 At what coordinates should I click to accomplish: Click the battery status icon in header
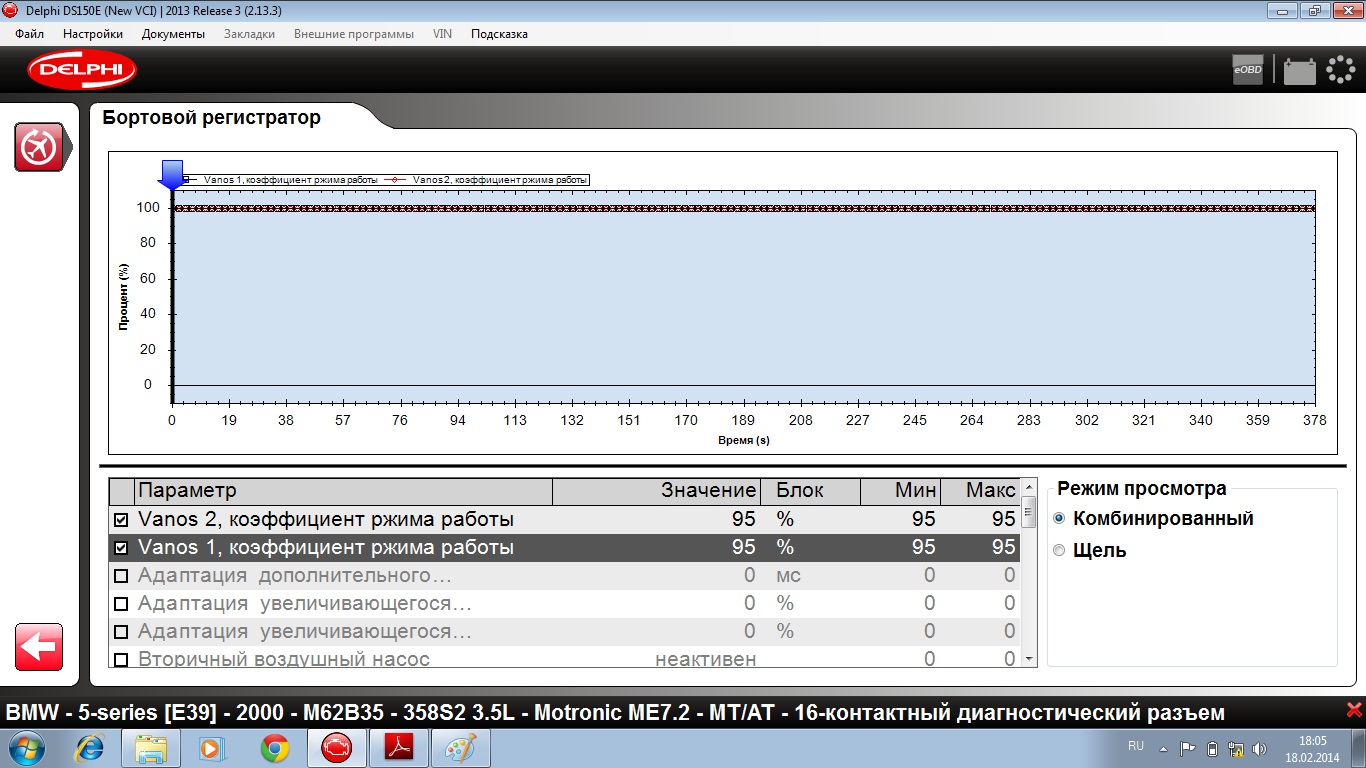[x=1300, y=70]
